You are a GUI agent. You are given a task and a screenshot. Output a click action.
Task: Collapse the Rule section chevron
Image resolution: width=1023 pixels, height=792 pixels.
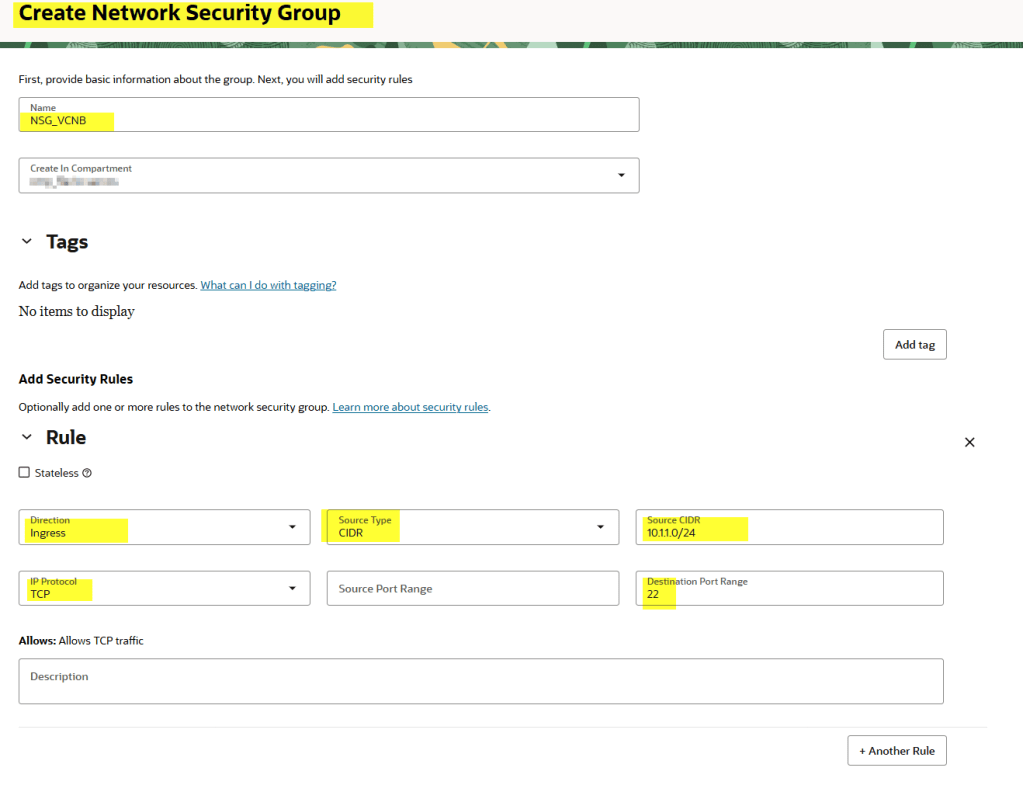pos(27,437)
